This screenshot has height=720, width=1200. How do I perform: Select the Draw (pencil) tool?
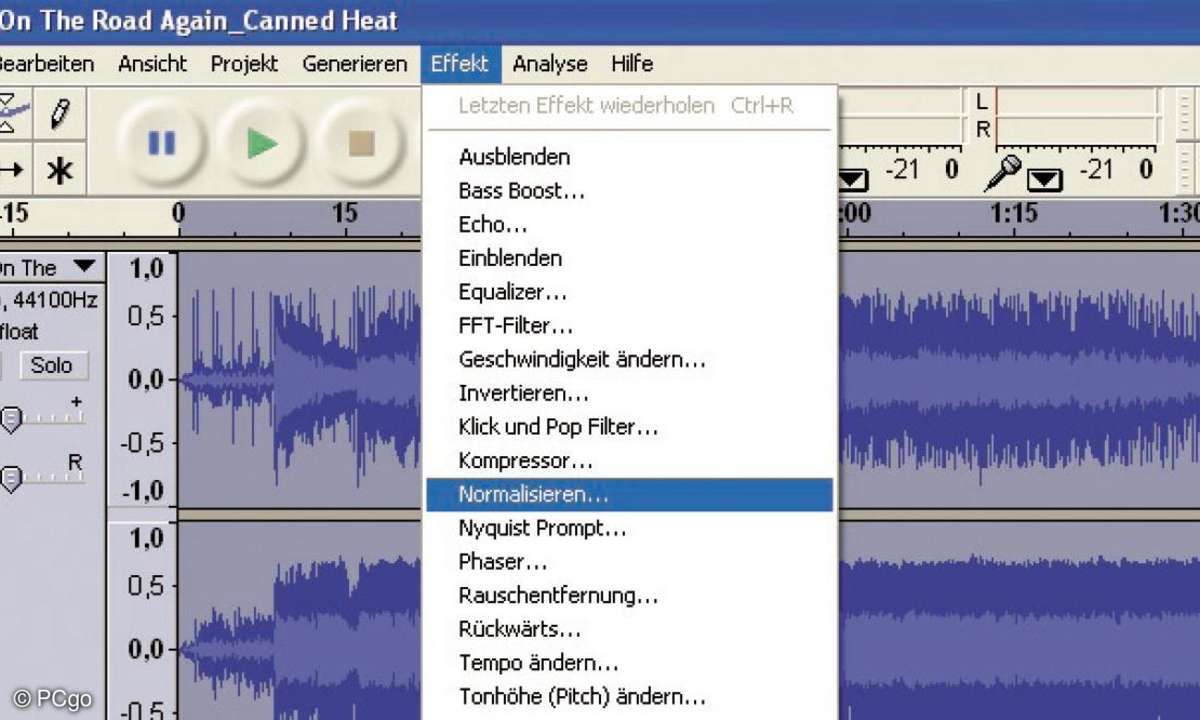click(62, 114)
